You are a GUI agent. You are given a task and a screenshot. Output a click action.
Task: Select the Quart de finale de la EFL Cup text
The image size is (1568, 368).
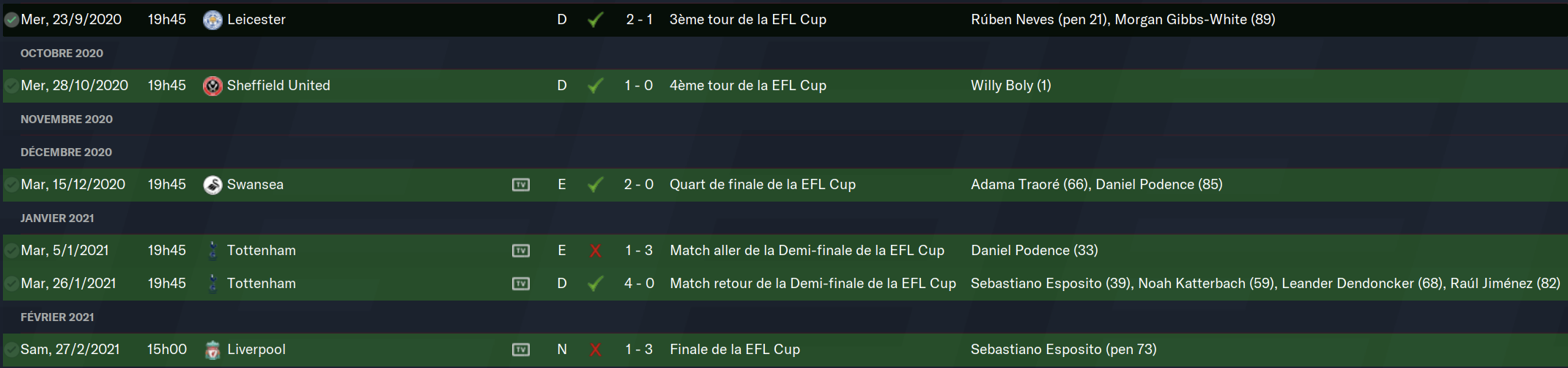click(x=762, y=185)
